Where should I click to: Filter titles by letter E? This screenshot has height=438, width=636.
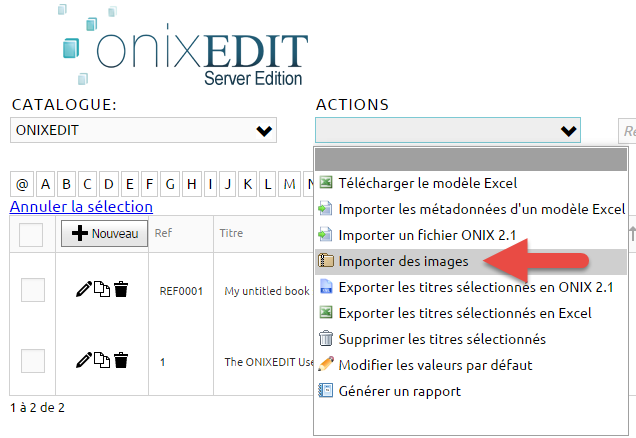click(130, 185)
